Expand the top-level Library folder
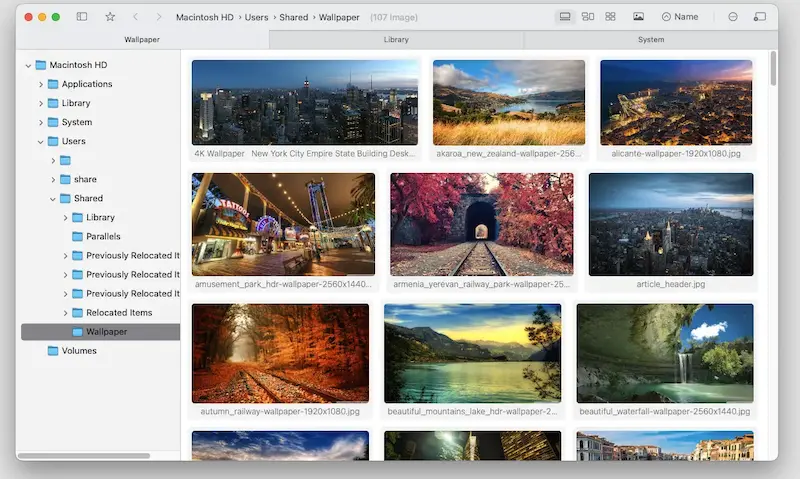This screenshot has width=800, height=479. 41,103
